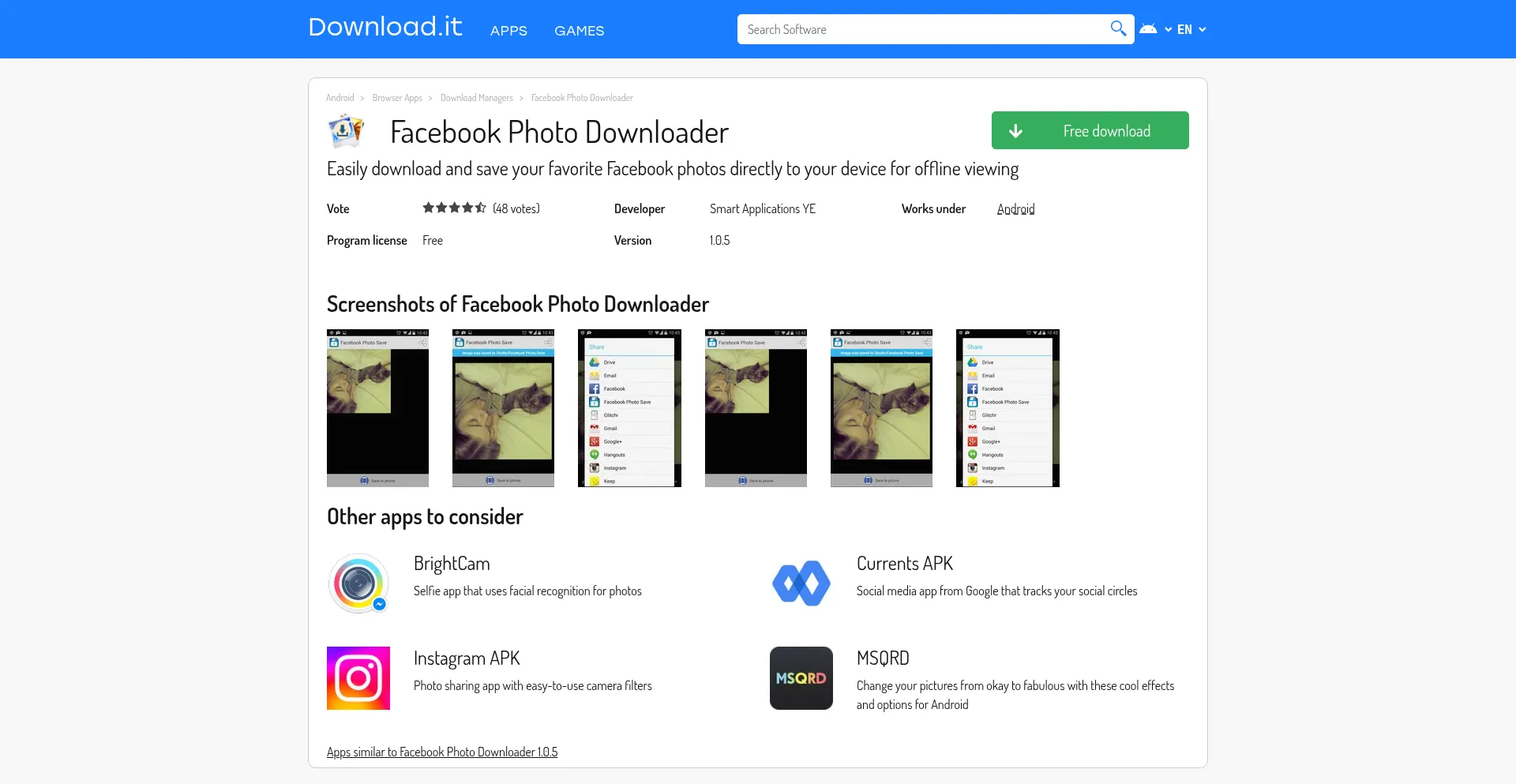Open Browser Apps breadcrumb

(397, 98)
